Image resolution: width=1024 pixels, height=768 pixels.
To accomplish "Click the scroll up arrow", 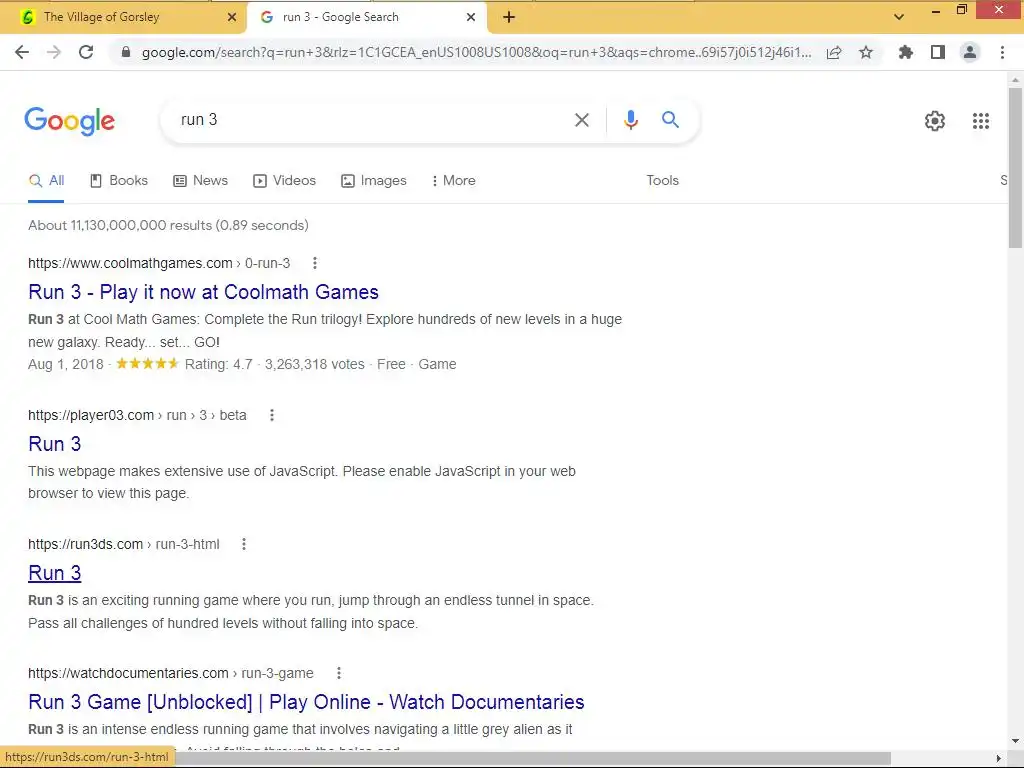I will click(1015, 80).
